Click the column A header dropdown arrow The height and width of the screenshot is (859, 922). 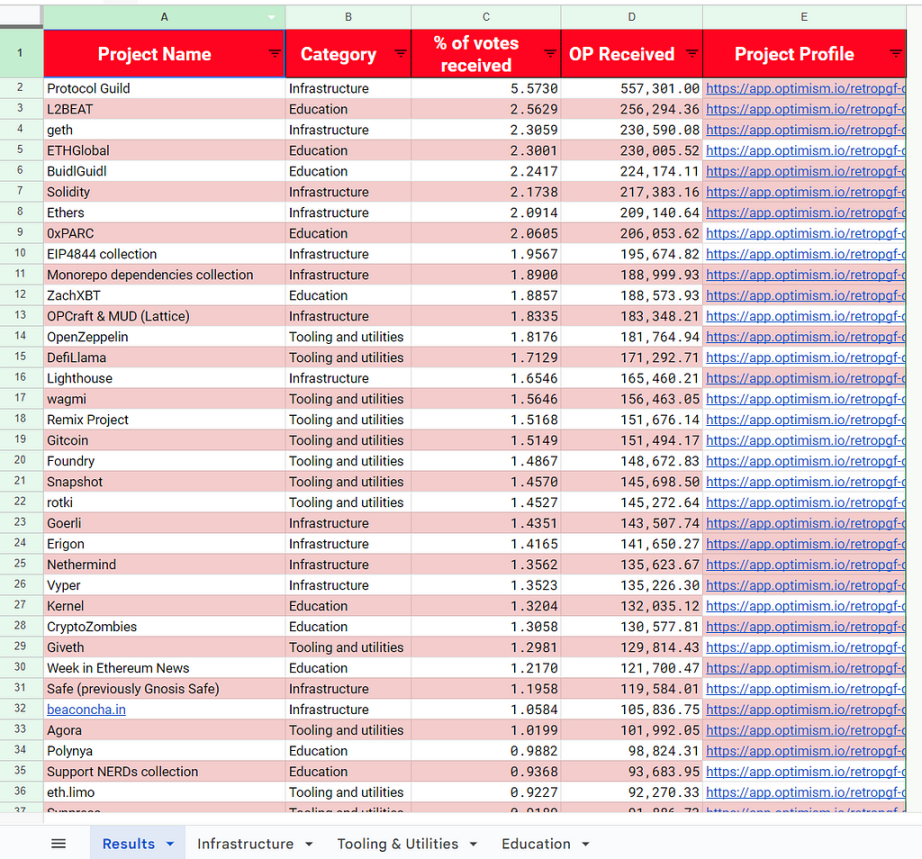[272, 17]
